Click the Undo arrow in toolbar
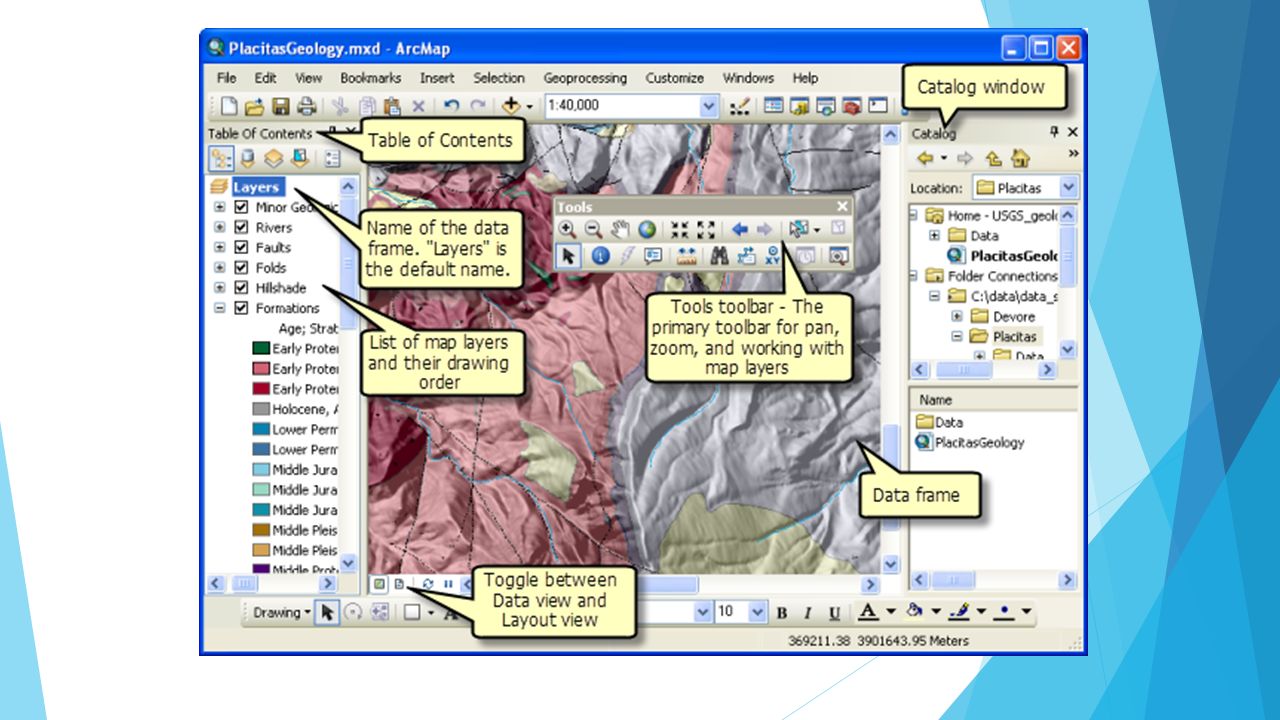Image resolution: width=1280 pixels, height=720 pixels. tap(451, 105)
